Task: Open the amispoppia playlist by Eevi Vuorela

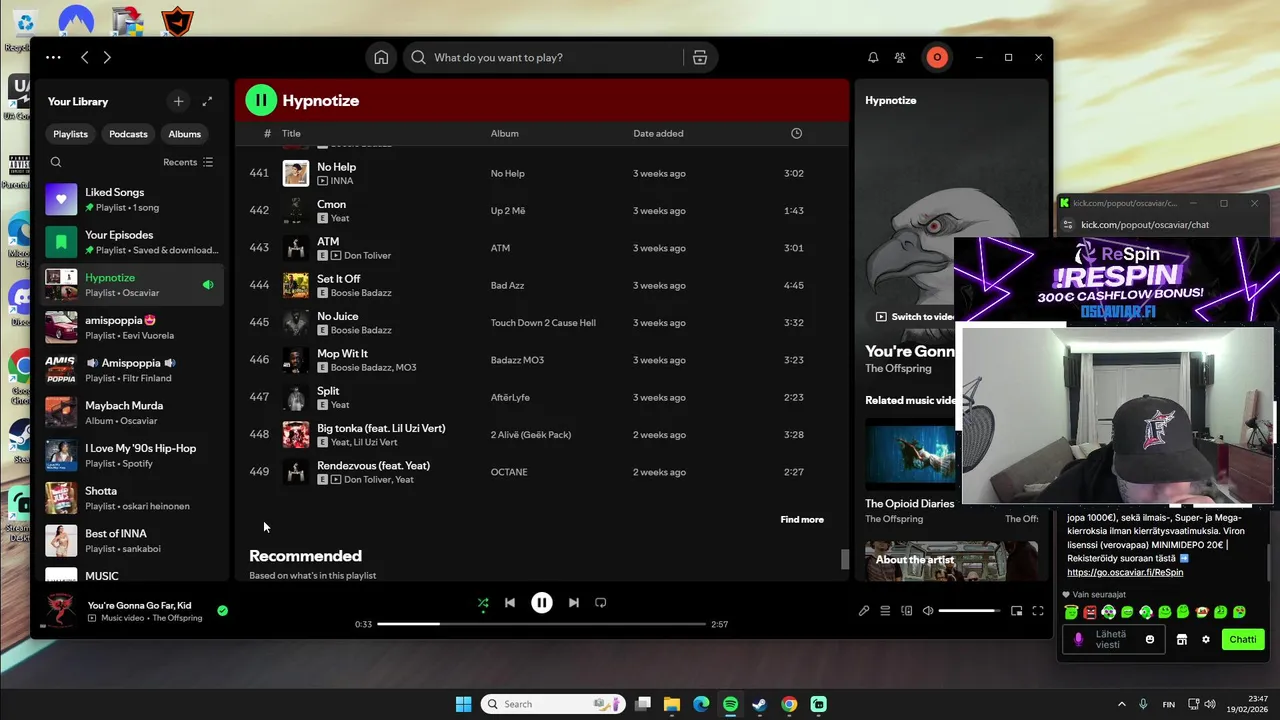Action: pos(133,327)
